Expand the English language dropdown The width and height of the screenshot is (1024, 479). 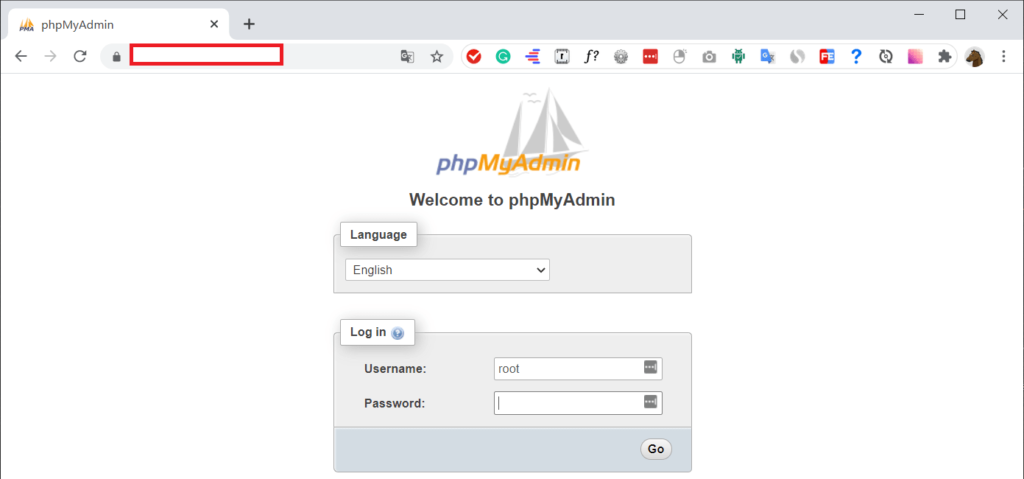pos(447,270)
